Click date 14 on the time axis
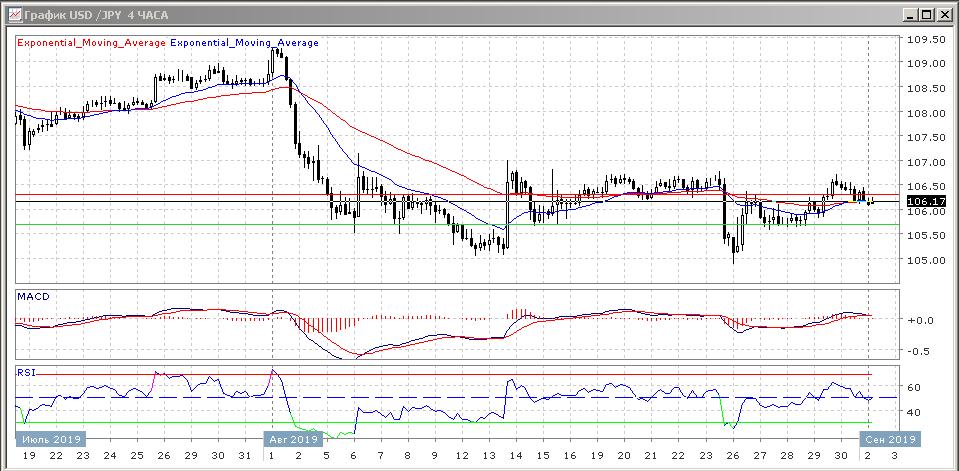 click(x=514, y=455)
